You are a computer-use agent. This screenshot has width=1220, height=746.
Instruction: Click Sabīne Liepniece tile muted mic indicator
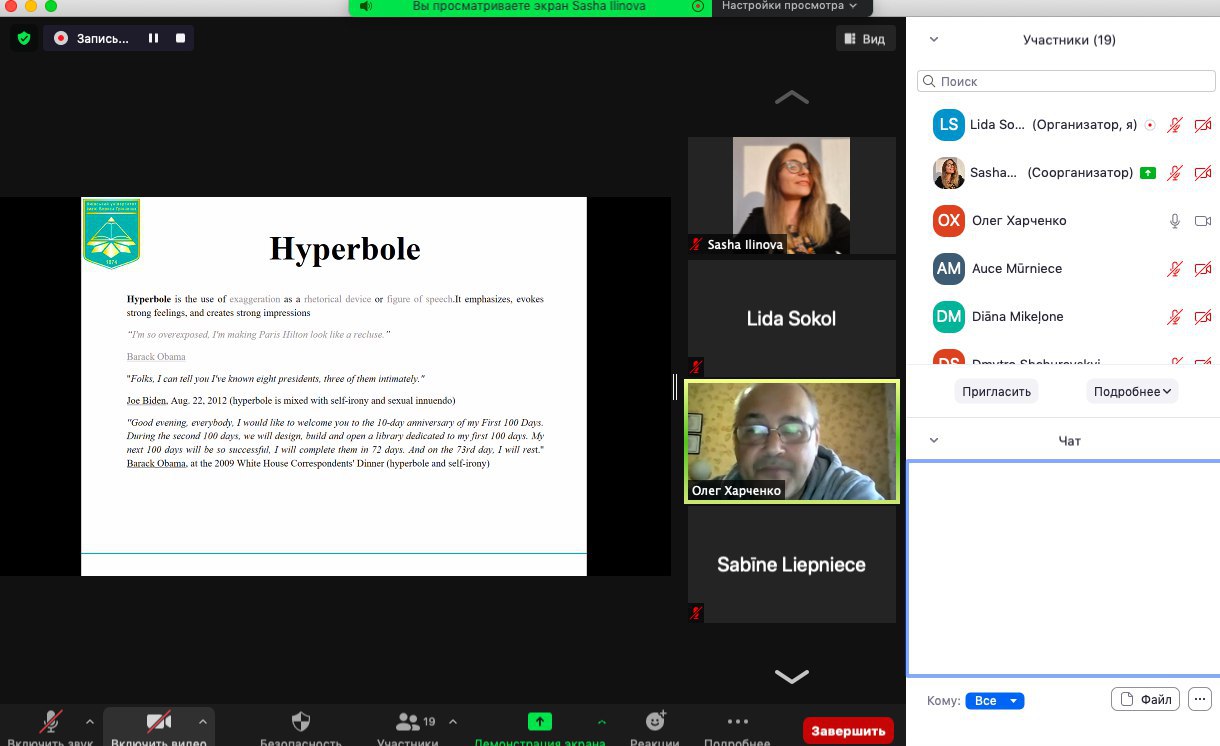pos(696,612)
